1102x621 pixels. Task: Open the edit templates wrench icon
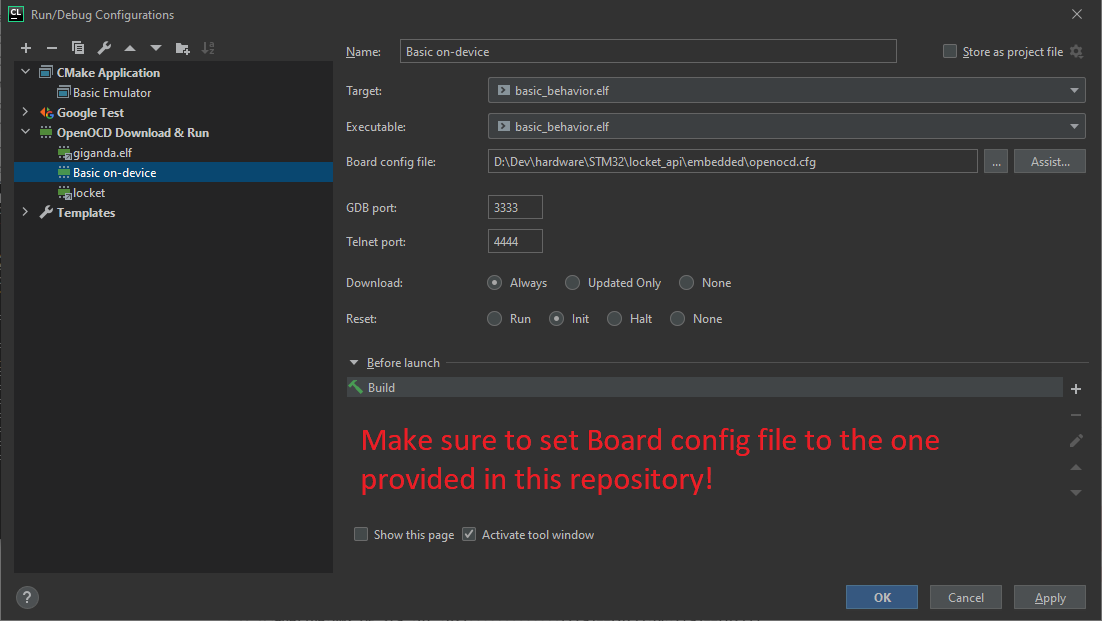pos(104,48)
